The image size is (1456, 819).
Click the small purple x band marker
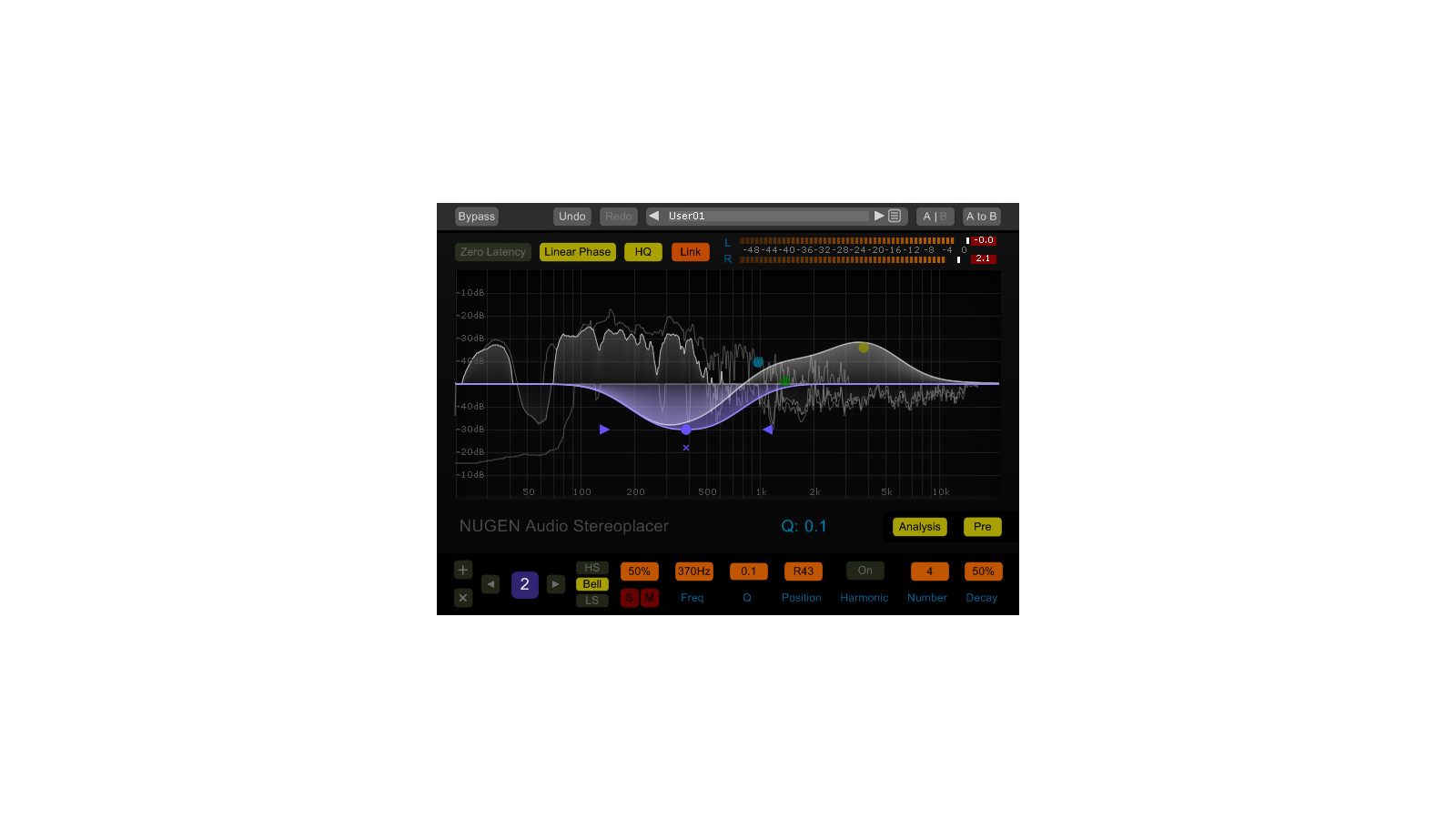coord(686,448)
